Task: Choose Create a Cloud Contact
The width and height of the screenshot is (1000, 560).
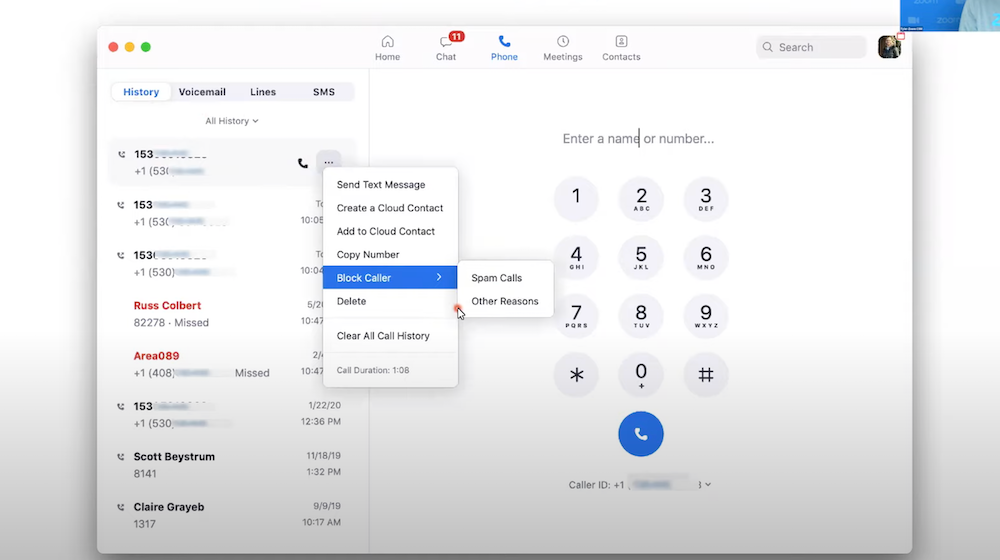Action: pyautogui.click(x=390, y=208)
